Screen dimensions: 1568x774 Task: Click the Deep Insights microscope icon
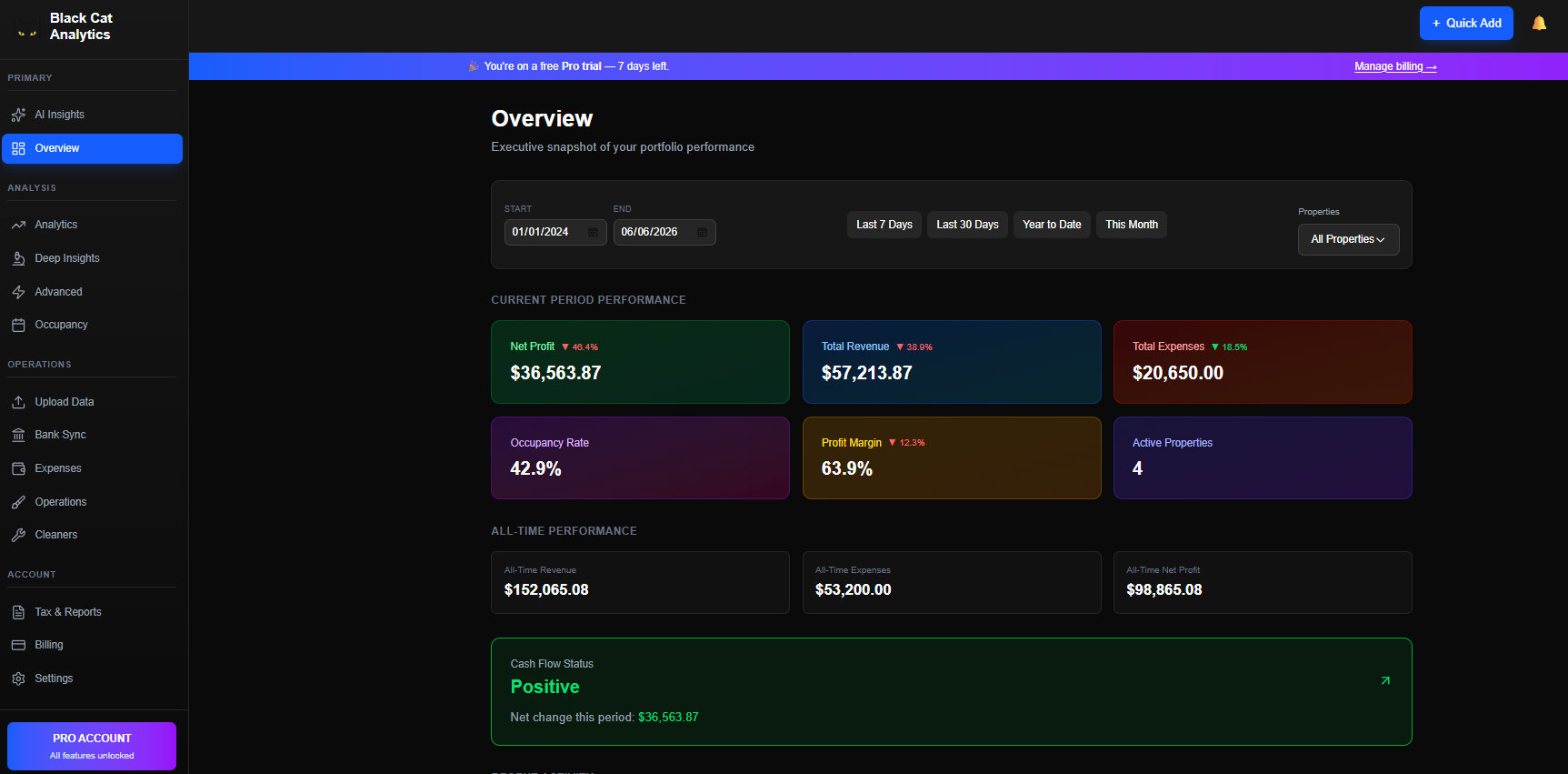[18, 258]
